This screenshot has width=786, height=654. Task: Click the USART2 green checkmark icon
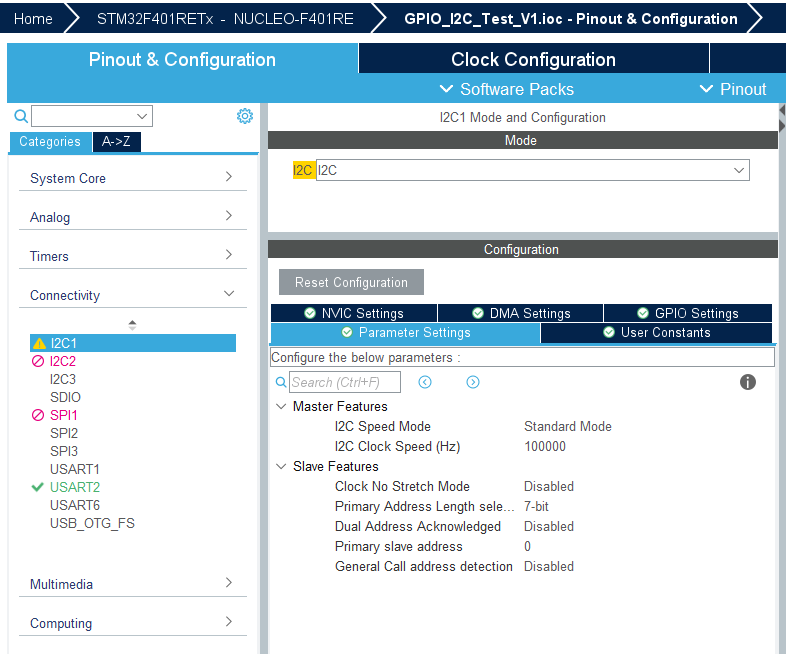(x=38, y=487)
